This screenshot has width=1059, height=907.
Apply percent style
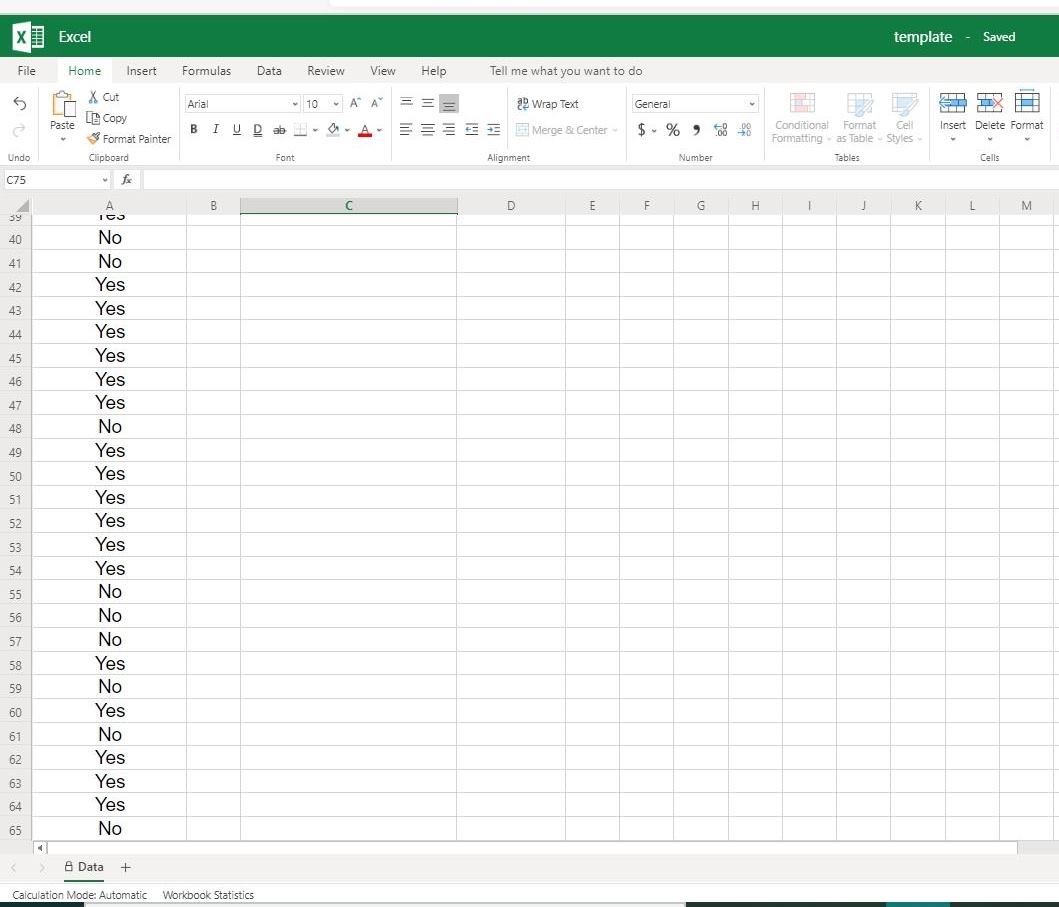pyautogui.click(x=673, y=130)
